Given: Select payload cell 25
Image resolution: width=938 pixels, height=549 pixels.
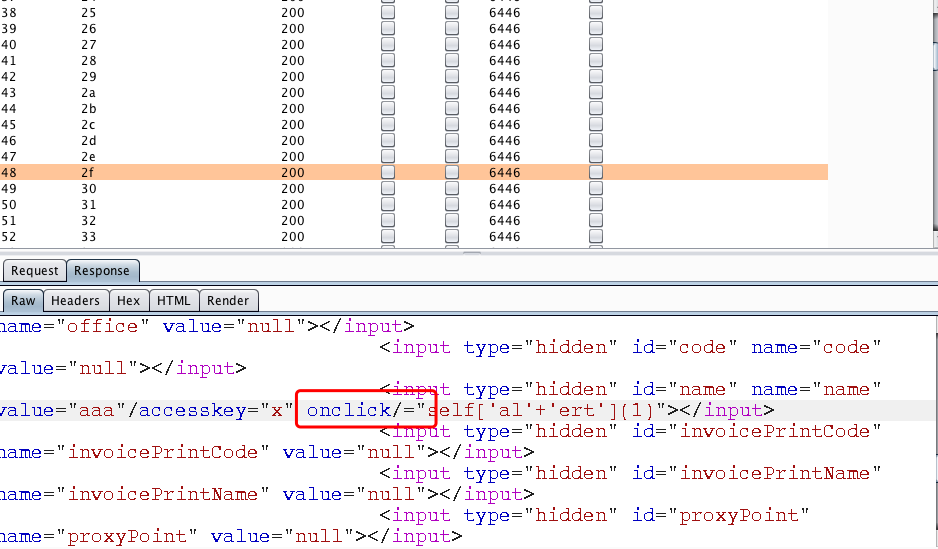Looking at the screenshot, I should (89, 13).
